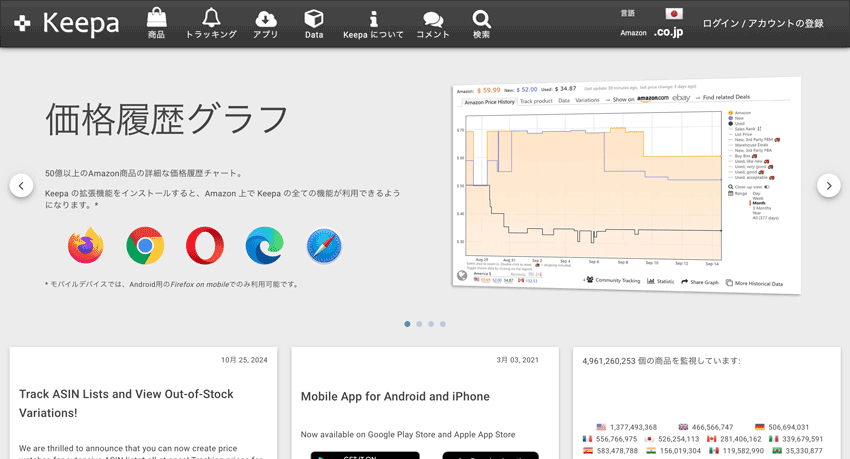Image resolution: width=850 pixels, height=459 pixels.
Task: Select the fourth carousel pagination dot
Action: [x=443, y=324]
